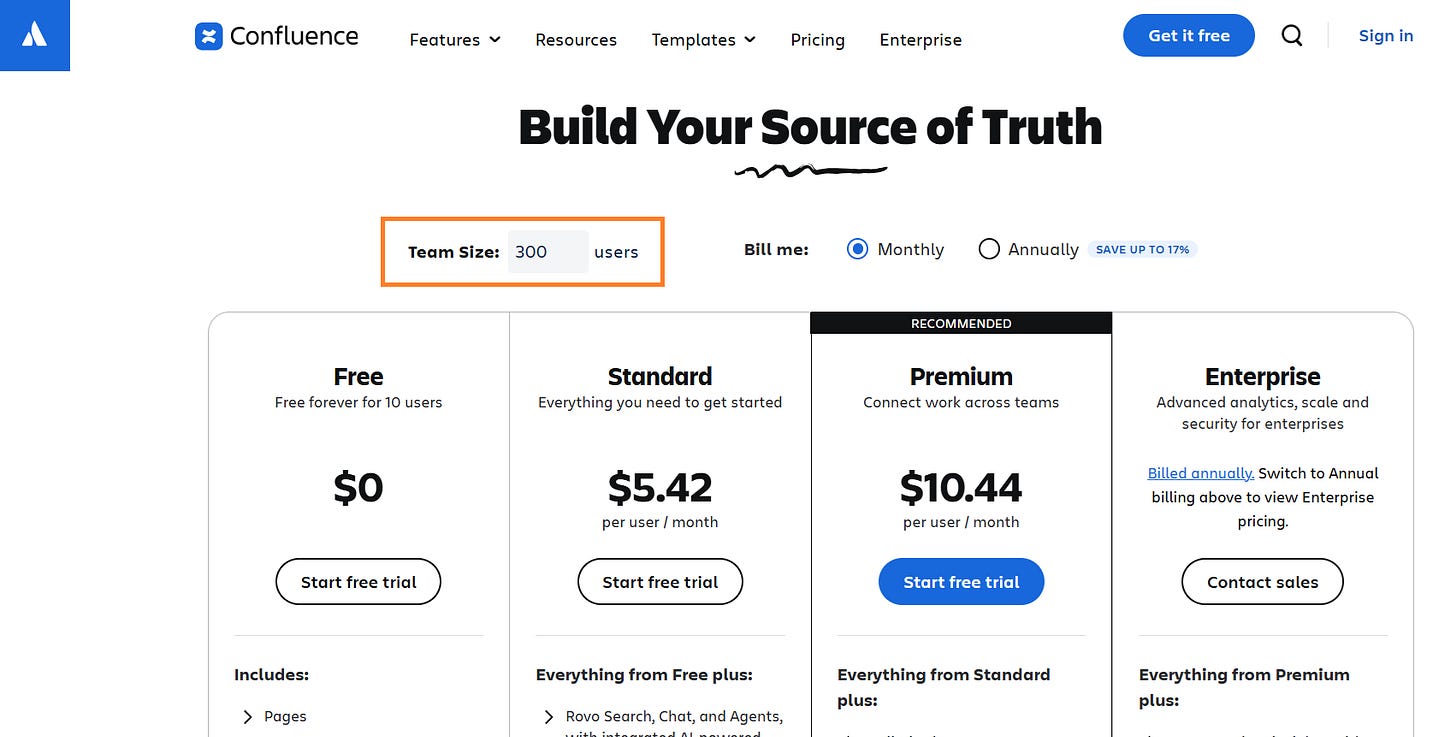The width and height of the screenshot is (1456, 737).
Task: Expand the Templates dropdown menu
Action: pos(703,40)
